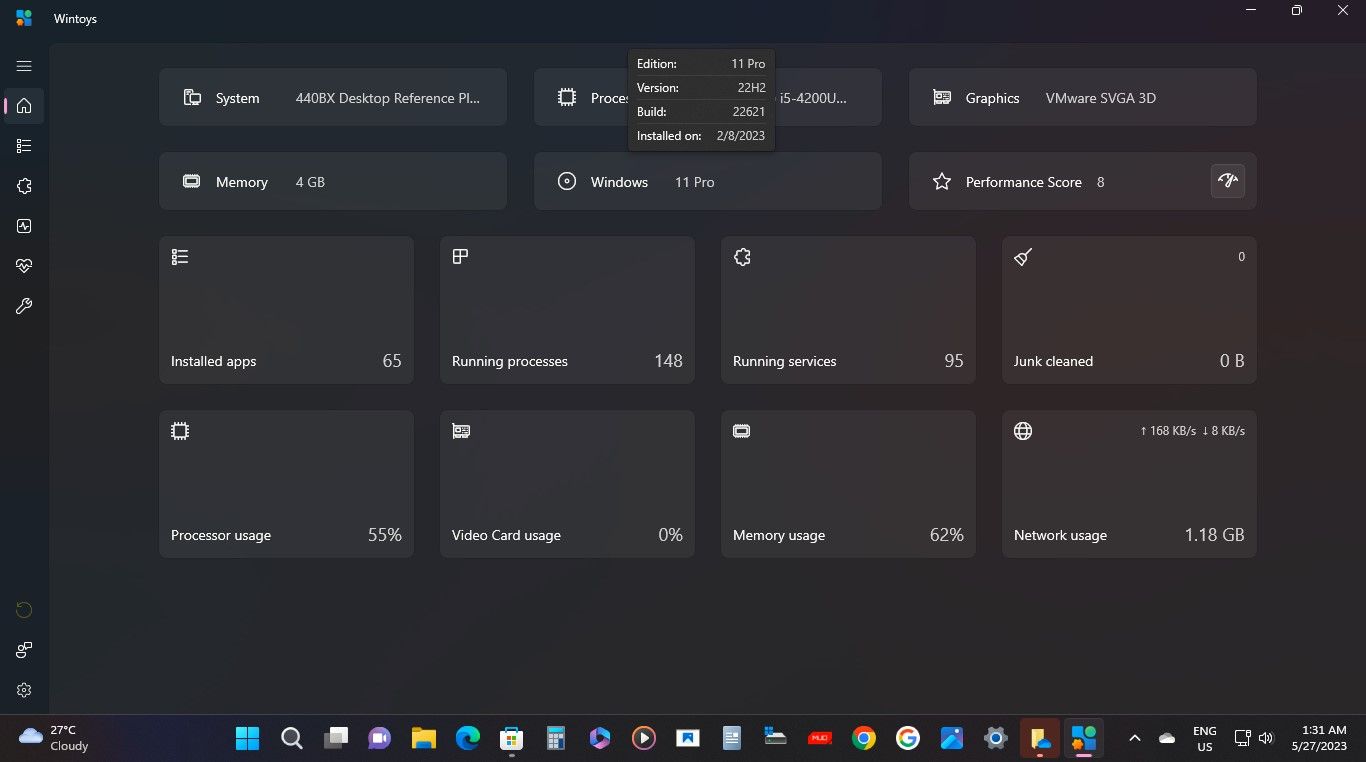This screenshot has width=1366, height=762.
Task: Click the '2/8/2023' installed date in tooltip
Action: pyautogui.click(x=741, y=136)
